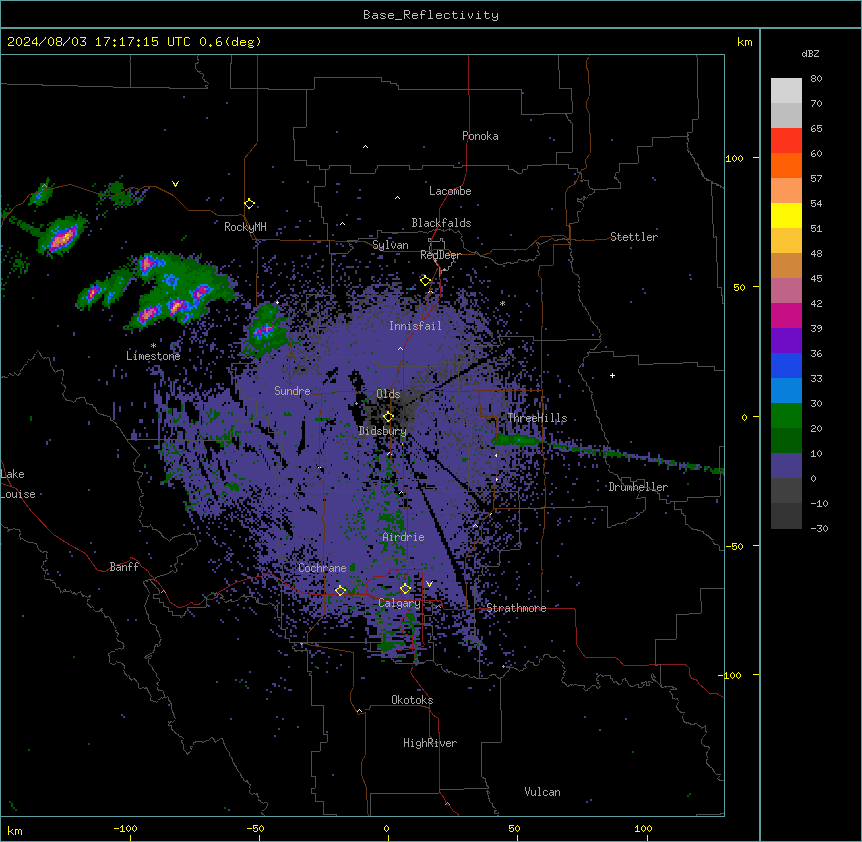Pick the red 60–65 dBZ legend swatch
This screenshot has width=862, height=842.
point(786,141)
